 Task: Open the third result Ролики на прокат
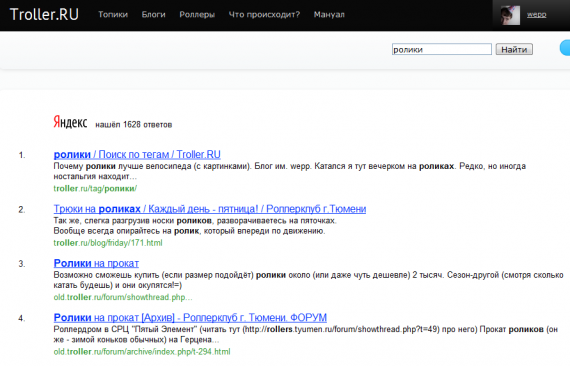click(96, 263)
